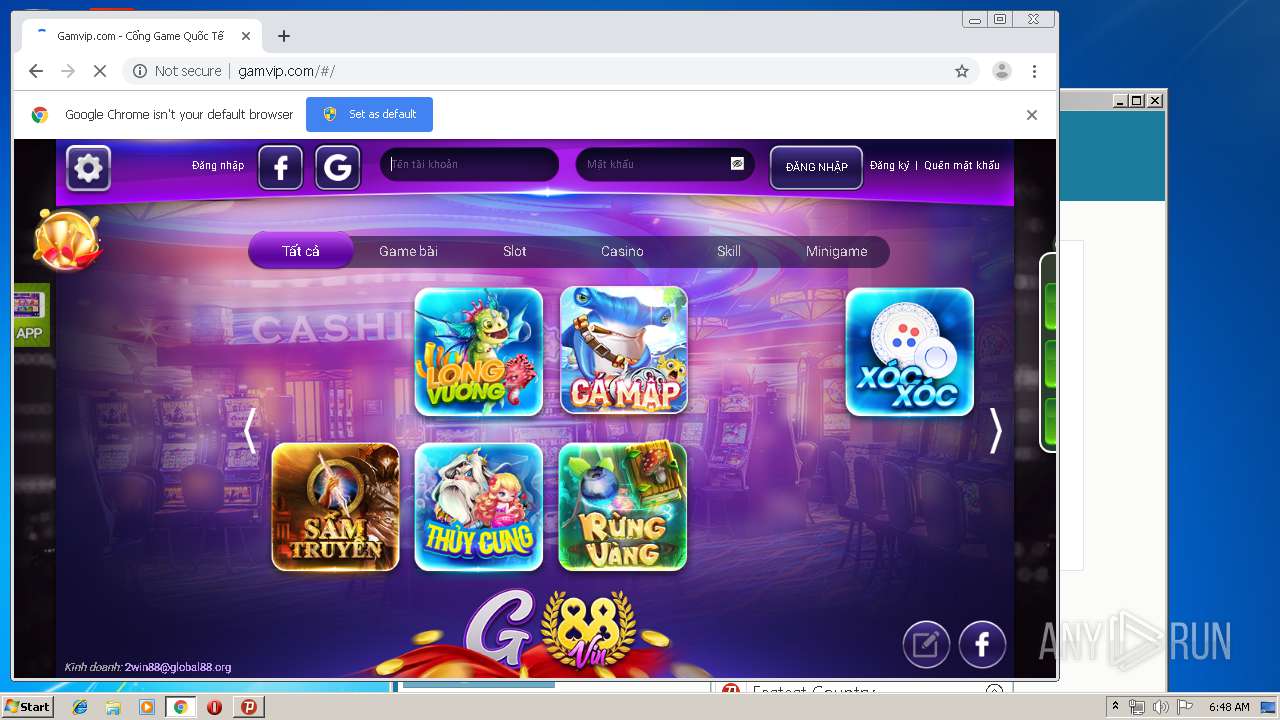Image resolution: width=1280 pixels, height=720 pixels.
Task: Log in with the Facebook icon in header
Action: 281,168
